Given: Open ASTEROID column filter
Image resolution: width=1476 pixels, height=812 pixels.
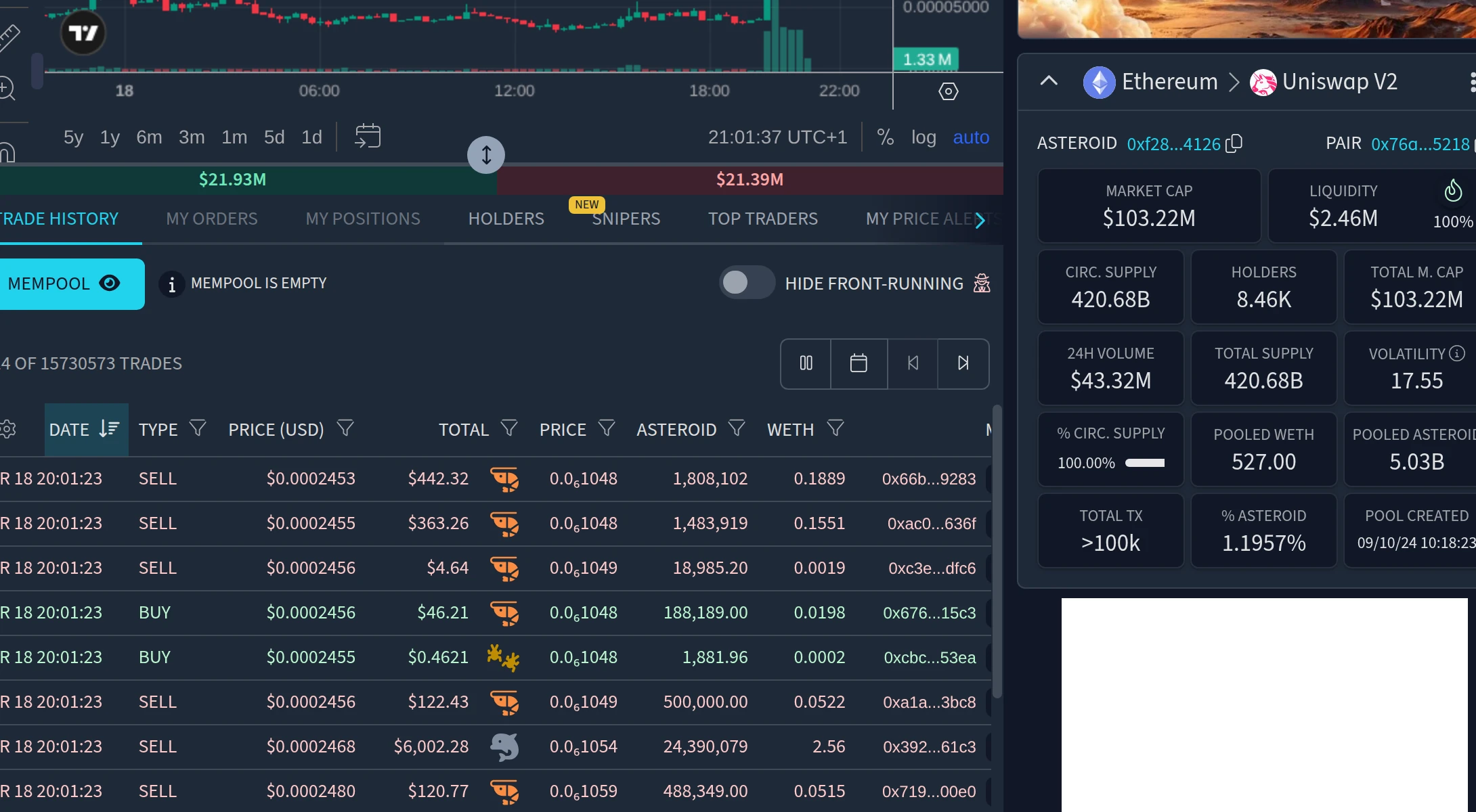Looking at the screenshot, I should (737, 428).
